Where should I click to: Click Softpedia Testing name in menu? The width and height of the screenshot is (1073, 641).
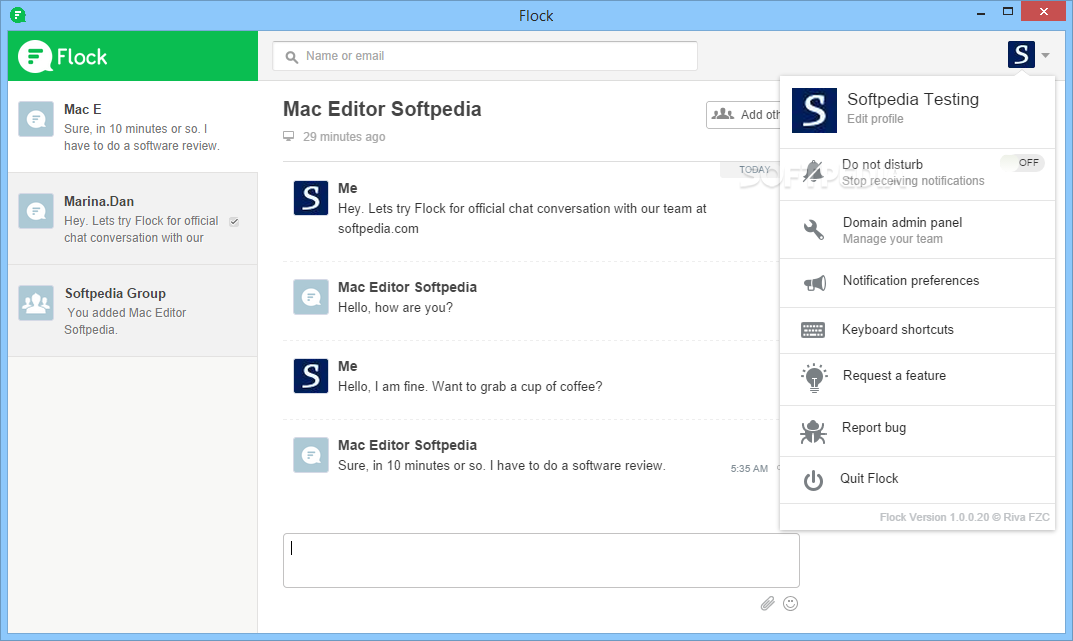913,99
